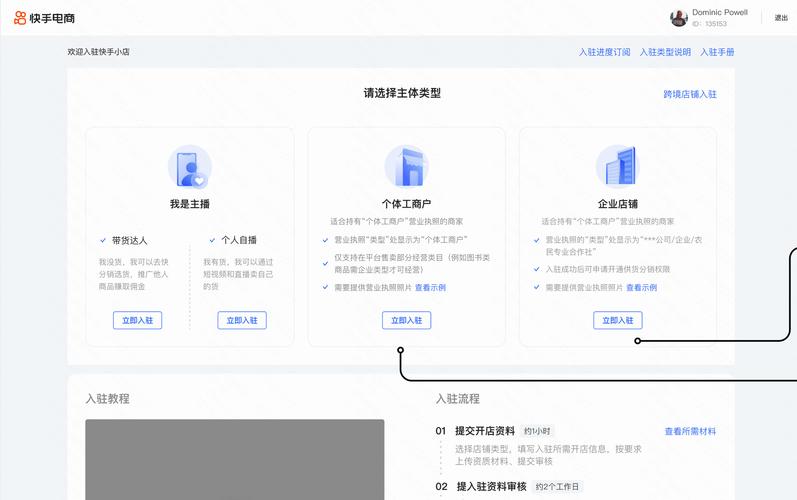The width and height of the screenshot is (797, 500).
Task: Click the 我是主播 streamer illustration icon
Action: pos(189,167)
